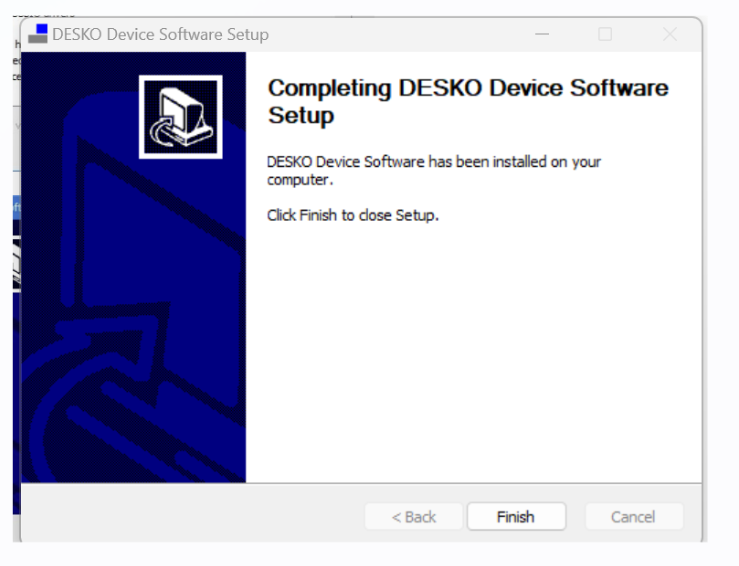Close the setup window with X
This screenshot has width=739, height=566.
pyautogui.click(x=669, y=35)
